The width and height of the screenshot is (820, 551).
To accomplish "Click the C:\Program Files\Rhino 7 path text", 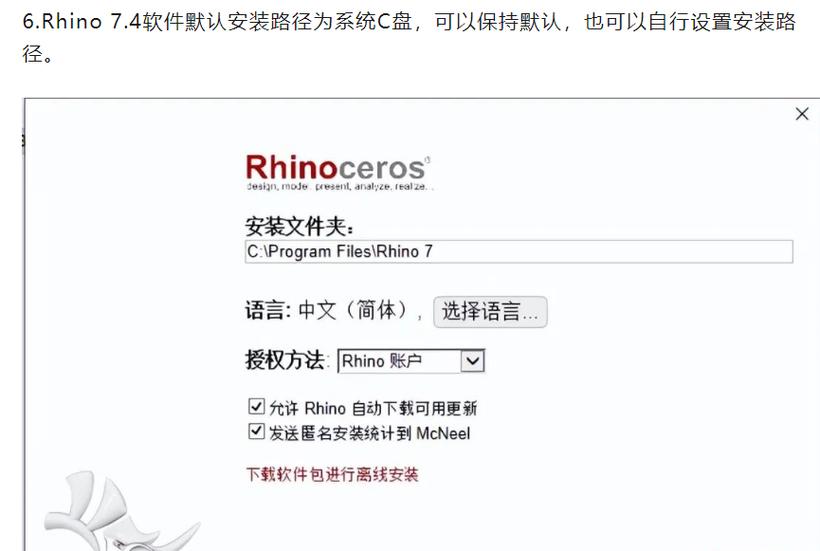I will point(339,251).
